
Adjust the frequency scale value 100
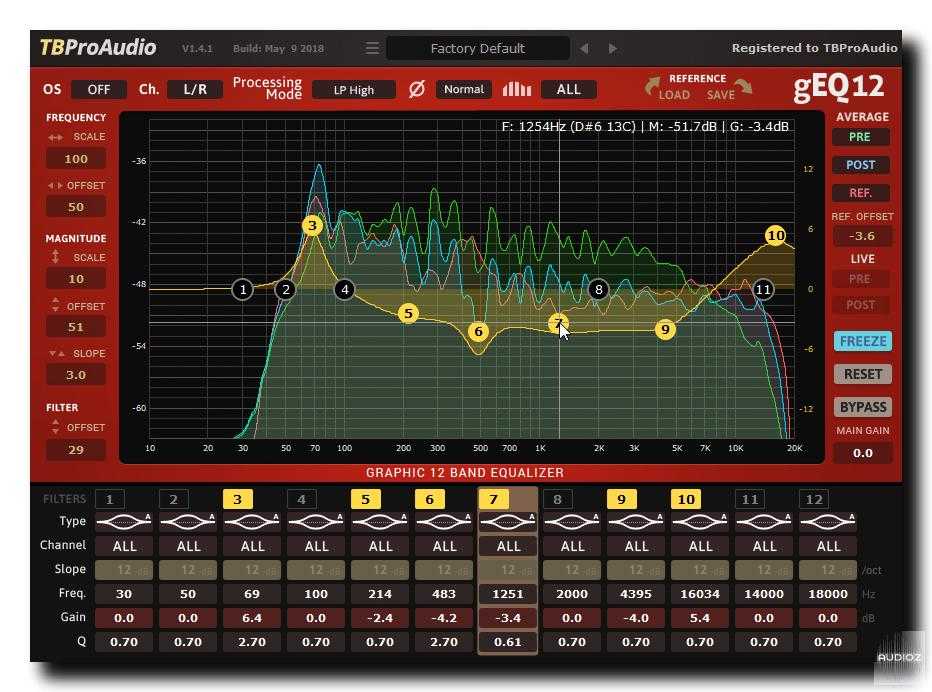pos(76,159)
